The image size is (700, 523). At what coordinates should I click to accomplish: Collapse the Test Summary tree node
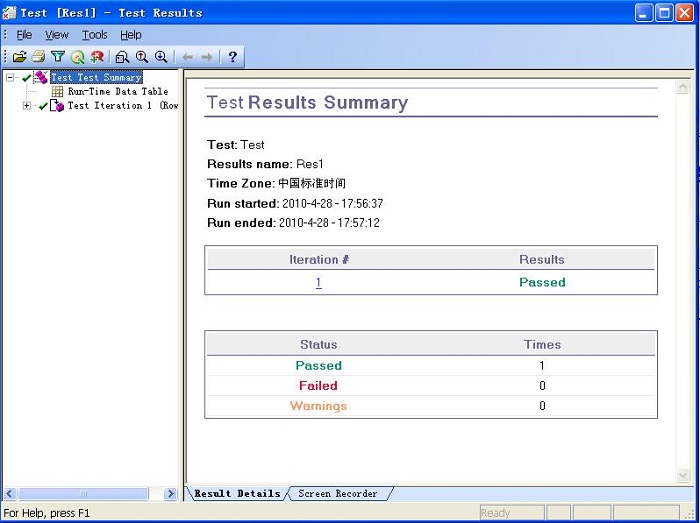coord(10,78)
